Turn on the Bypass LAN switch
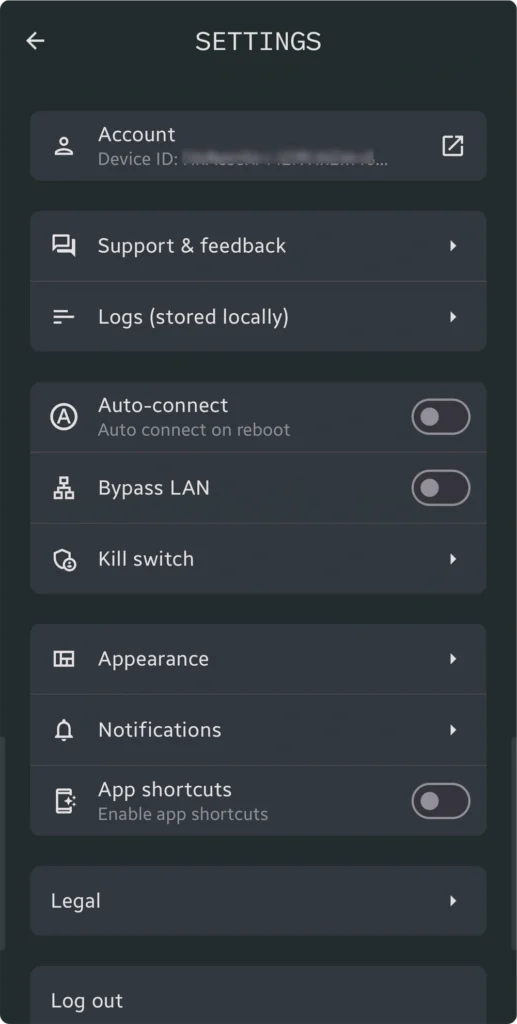517x1024 pixels. point(441,488)
